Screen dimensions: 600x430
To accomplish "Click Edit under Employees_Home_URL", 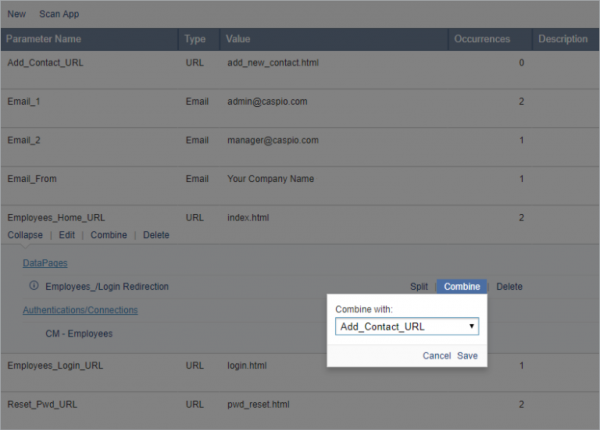I will point(66,234).
